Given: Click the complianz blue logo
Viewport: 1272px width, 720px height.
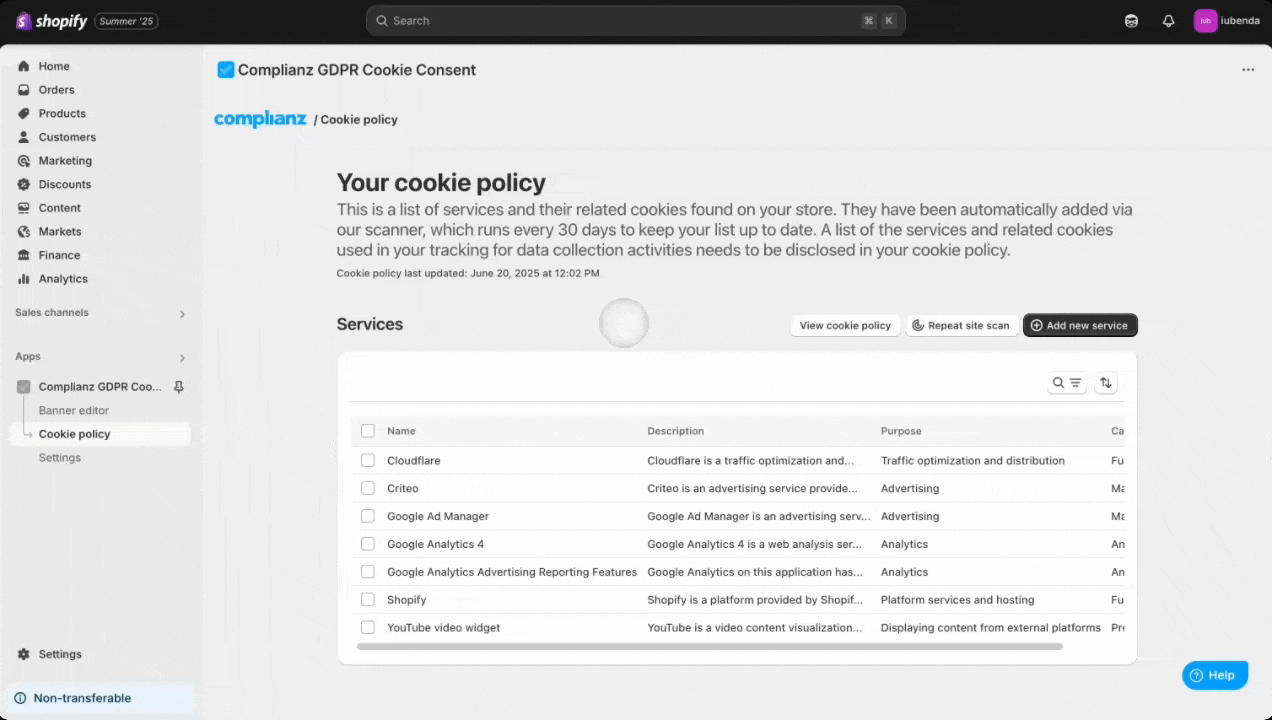Looking at the screenshot, I should (260, 119).
